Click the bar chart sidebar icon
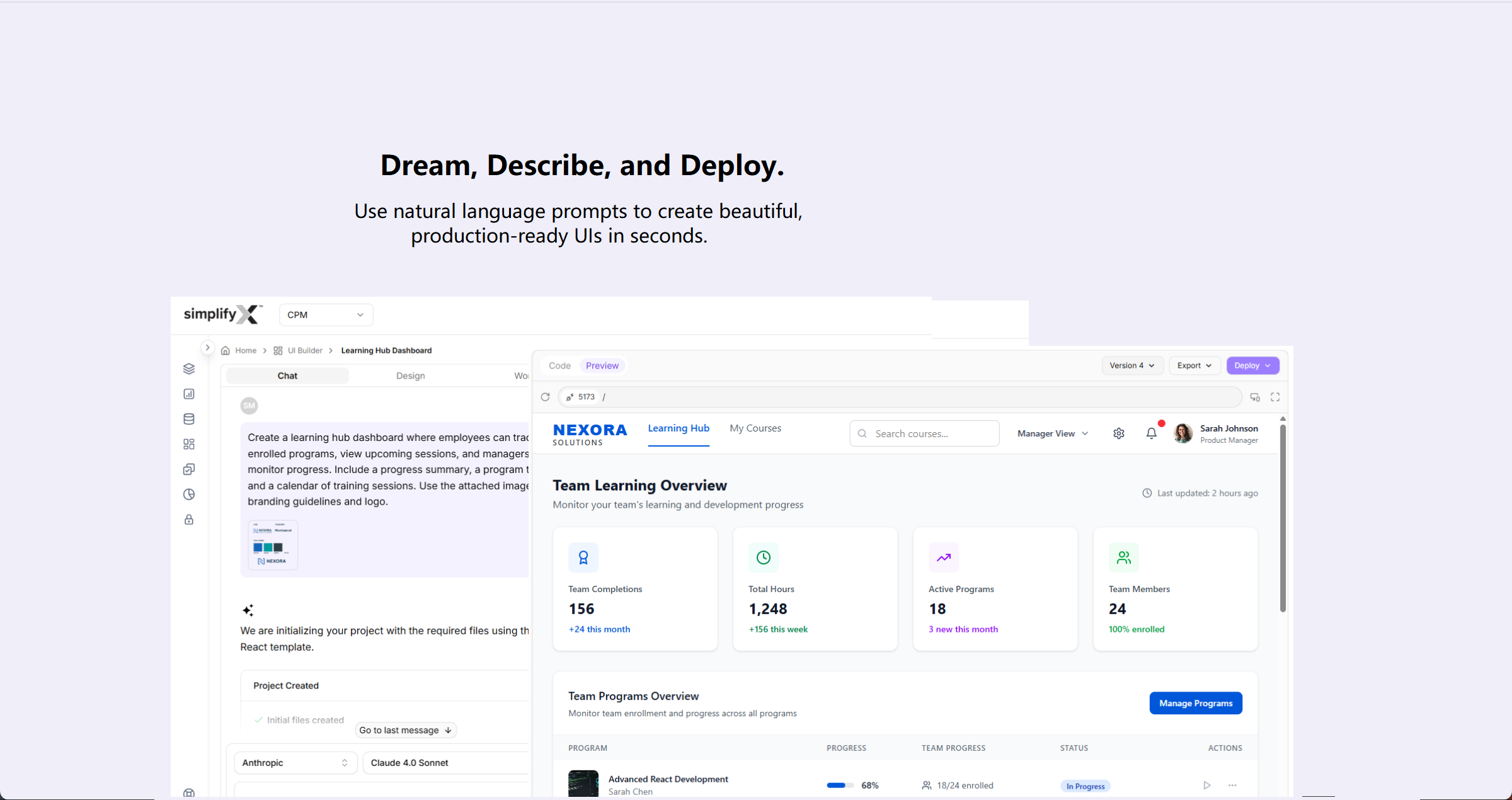Viewport: 1512px width, 800px height. [189, 394]
